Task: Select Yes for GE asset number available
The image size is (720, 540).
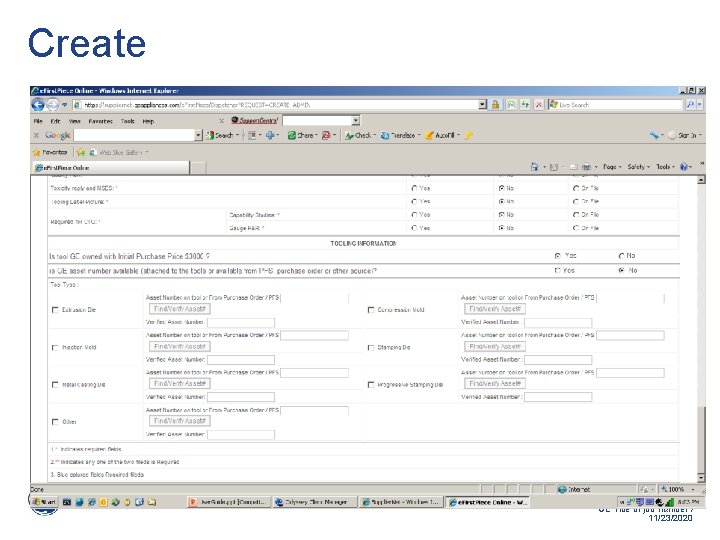Action: [x=557, y=270]
